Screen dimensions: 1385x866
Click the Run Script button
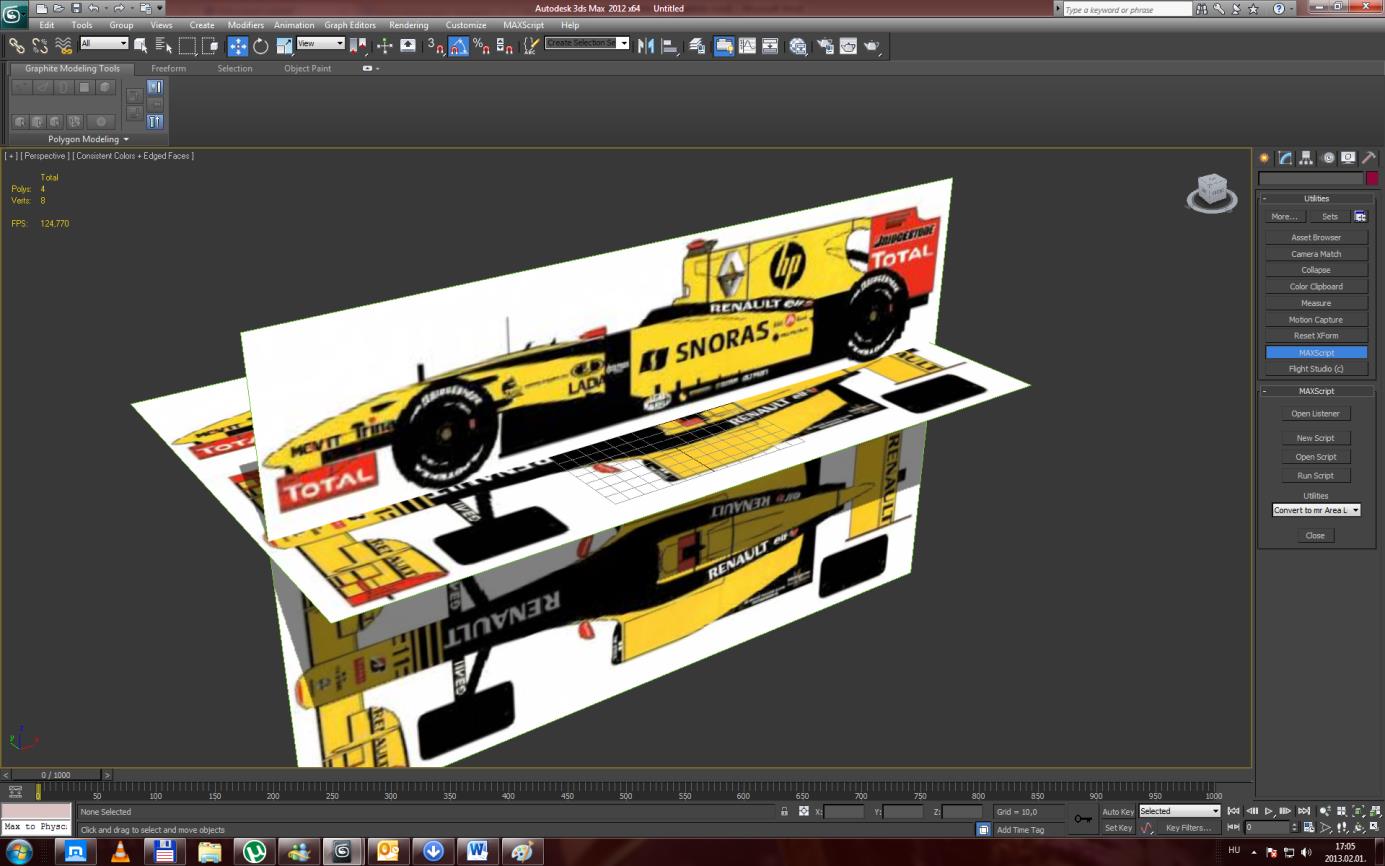[x=1315, y=475]
